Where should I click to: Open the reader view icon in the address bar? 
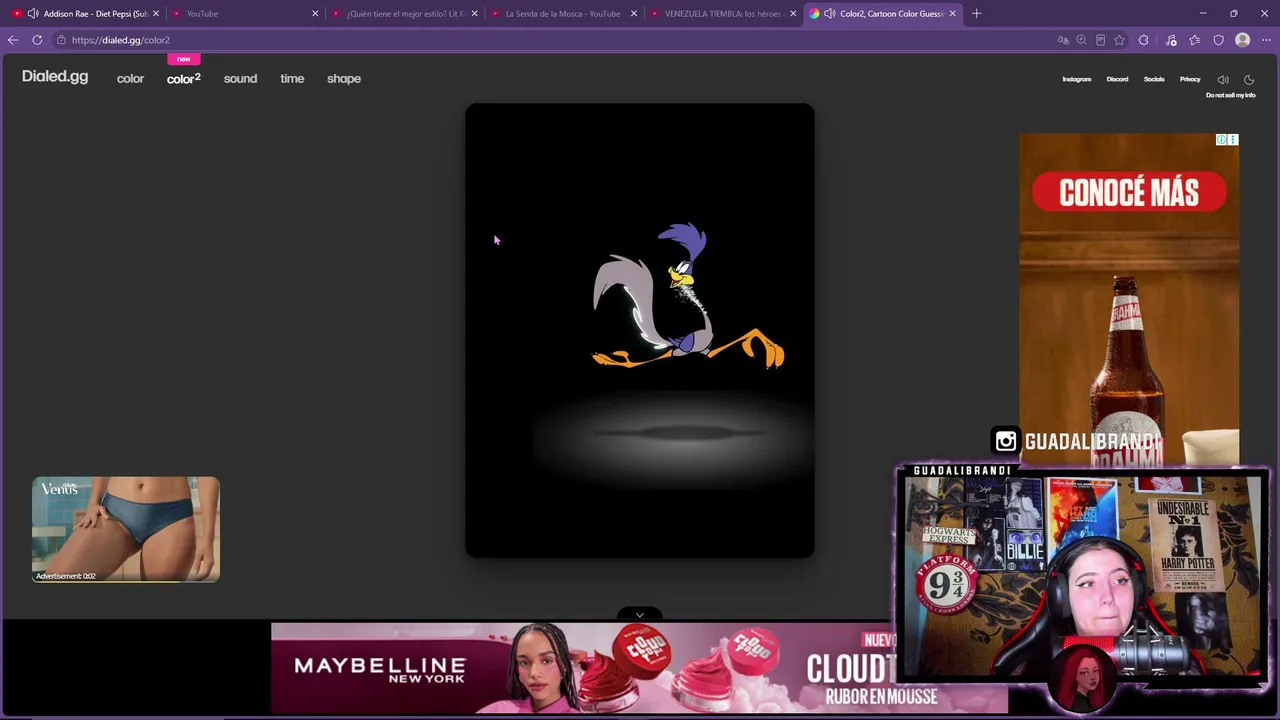click(1100, 40)
